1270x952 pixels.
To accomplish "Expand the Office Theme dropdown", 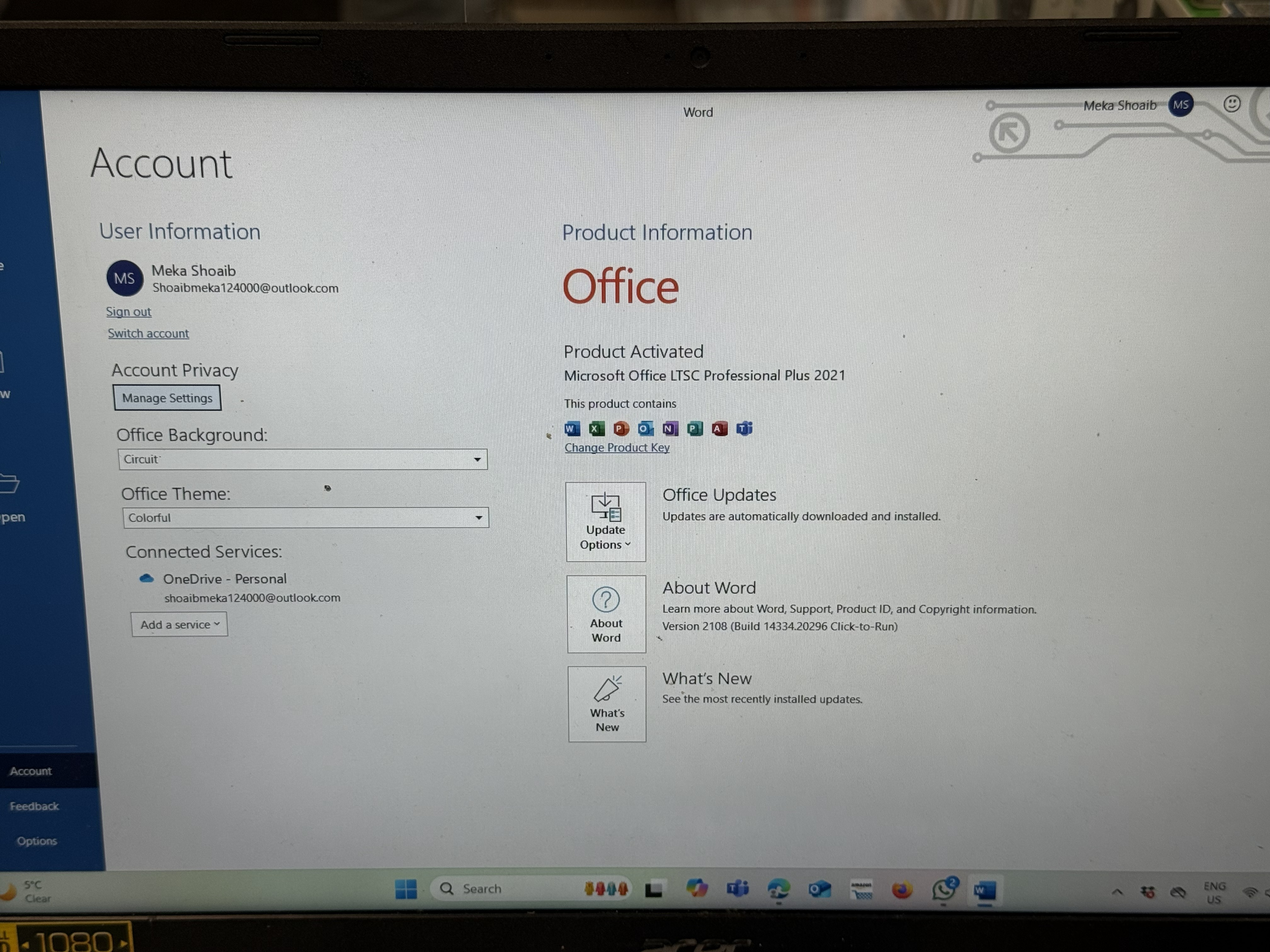I will [478, 518].
